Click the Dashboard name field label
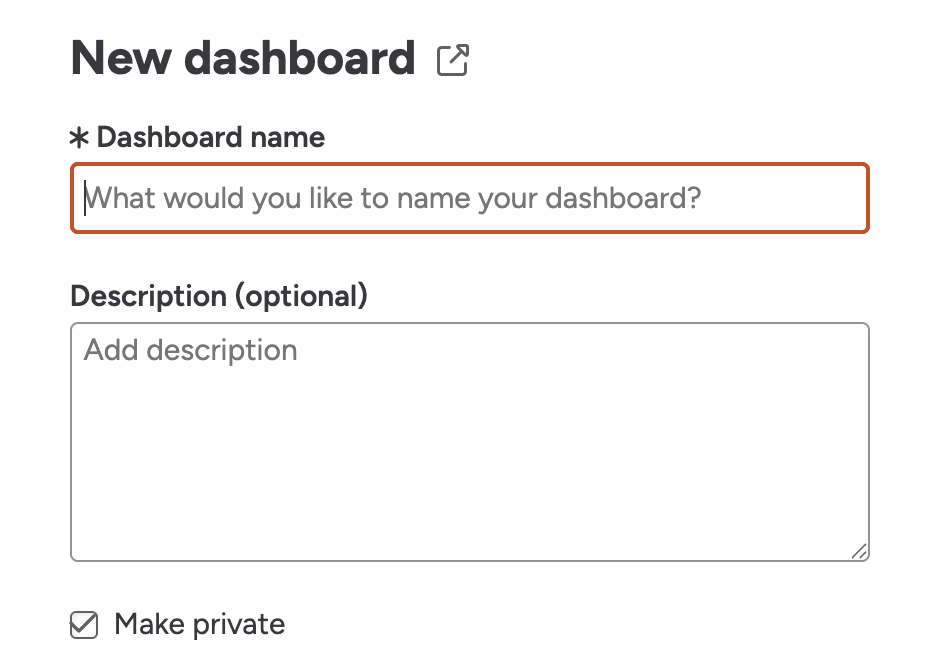Image resolution: width=950 pixels, height=670 pixels. click(x=210, y=137)
